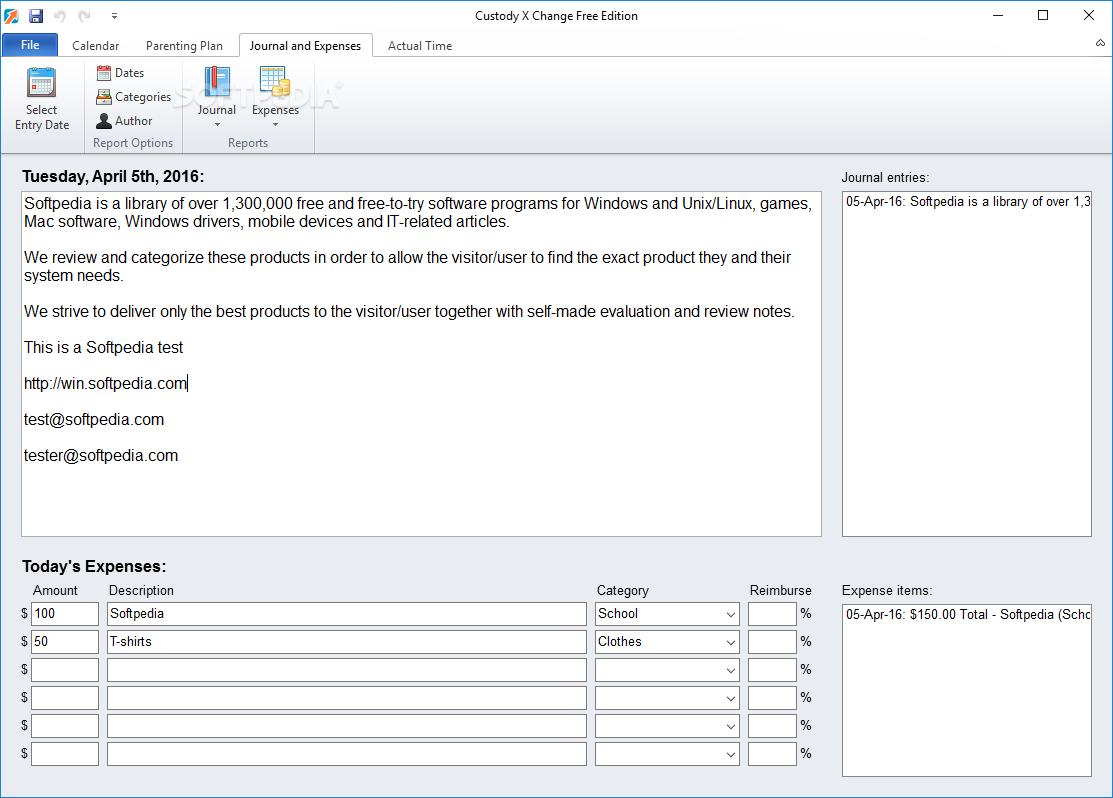
Task: Click the Custody X Change app icon
Action: click(x=11, y=16)
